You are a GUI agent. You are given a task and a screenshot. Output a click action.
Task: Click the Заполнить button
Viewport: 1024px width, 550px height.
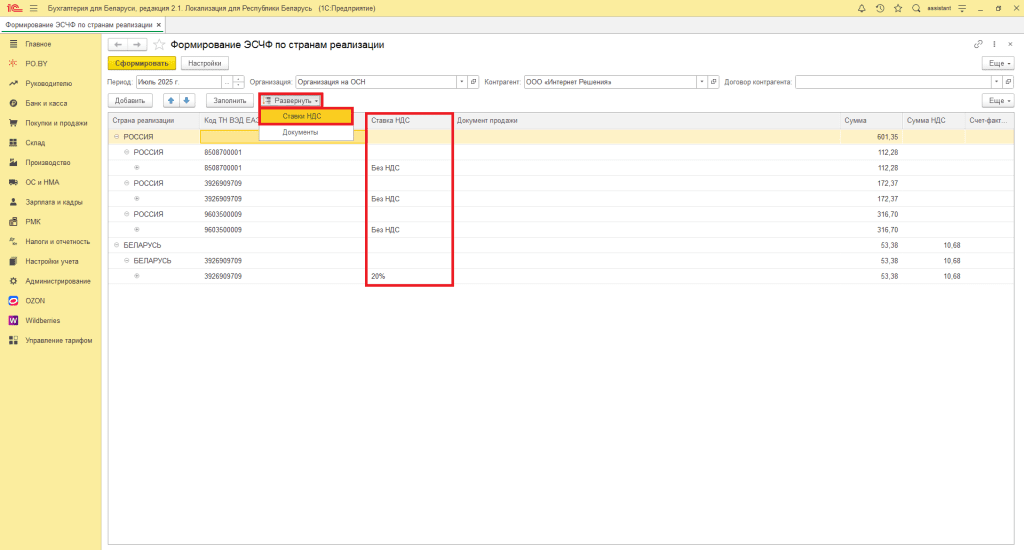[x=230, y=101]
